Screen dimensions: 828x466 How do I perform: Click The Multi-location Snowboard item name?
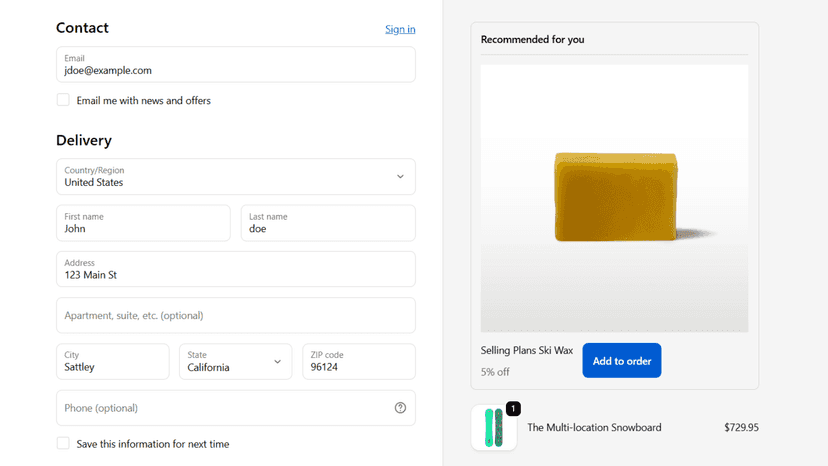click(x=594, y=427)
